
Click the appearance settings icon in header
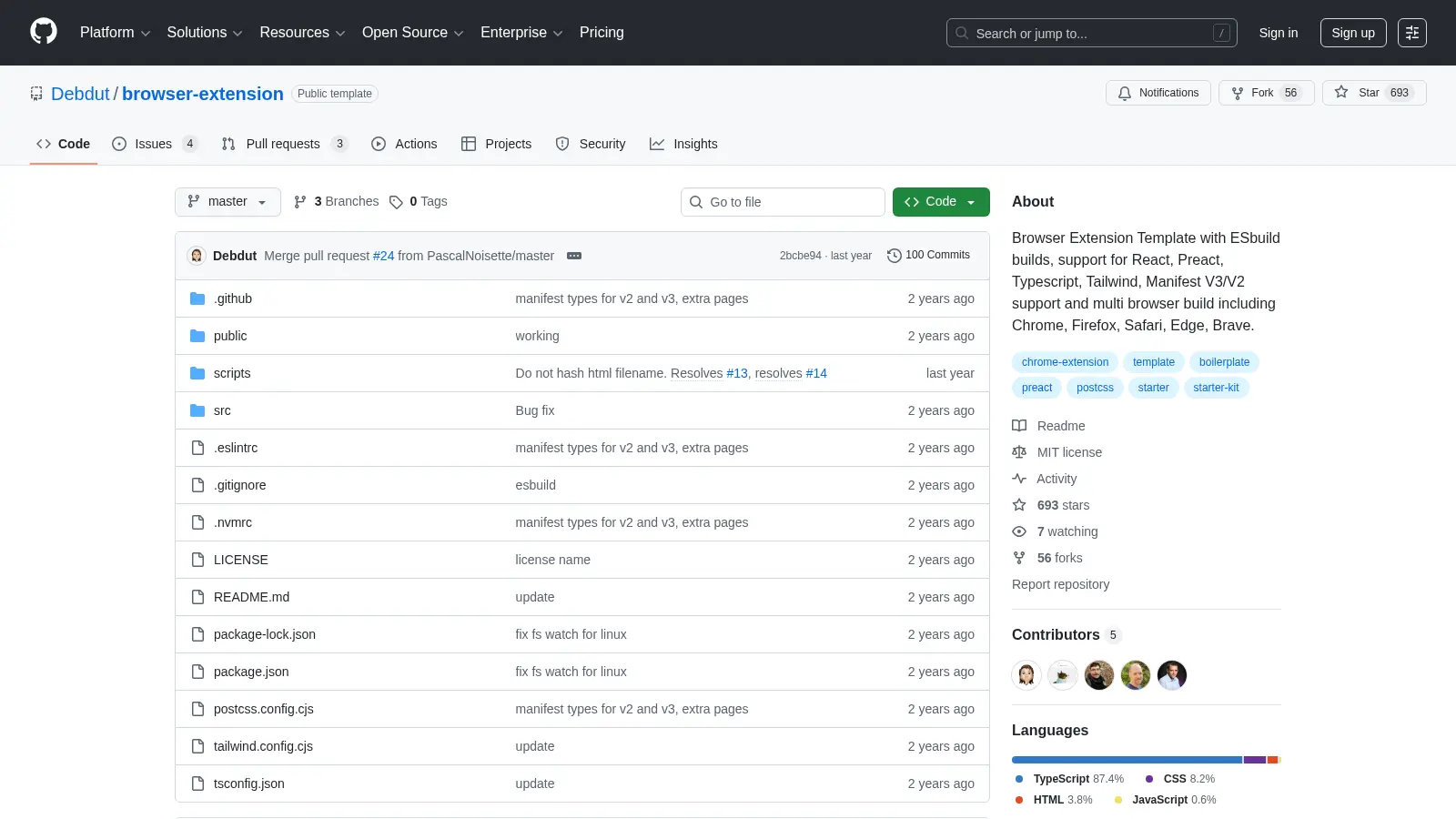[x=1411, y=33]
